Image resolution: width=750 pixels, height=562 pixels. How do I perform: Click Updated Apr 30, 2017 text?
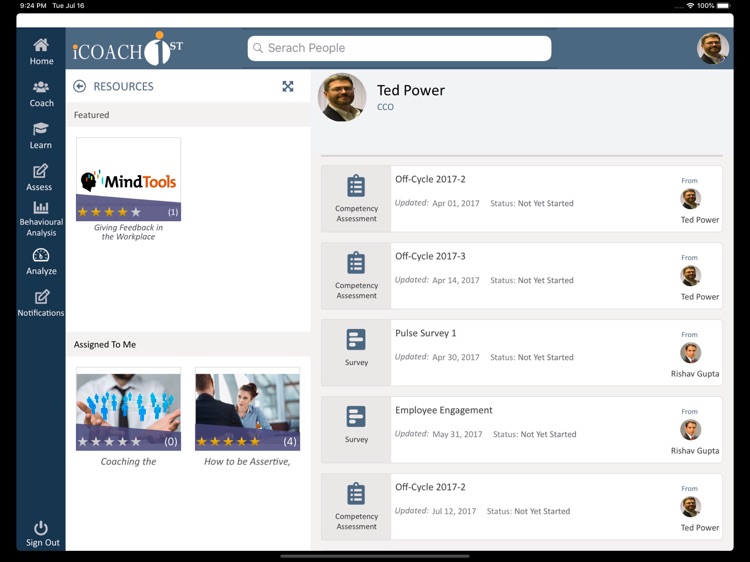tap(437, 357)
